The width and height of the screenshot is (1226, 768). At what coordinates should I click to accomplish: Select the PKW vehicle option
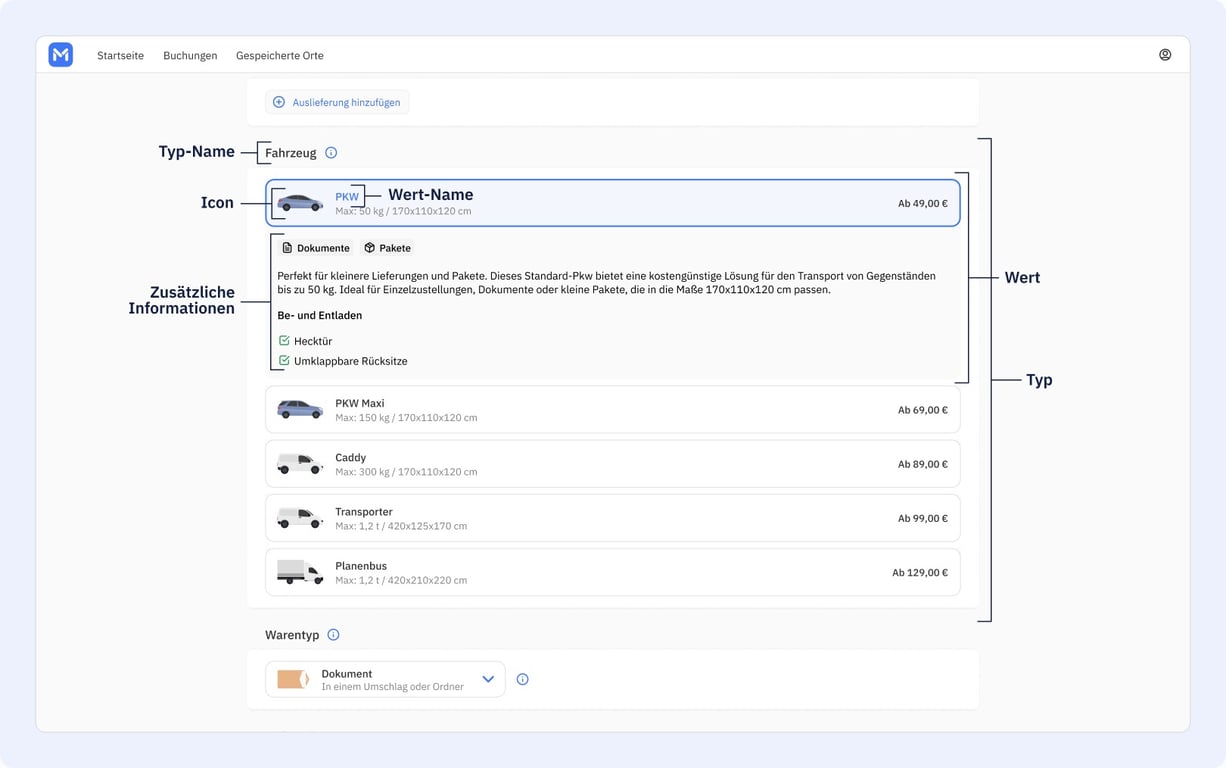613,203
